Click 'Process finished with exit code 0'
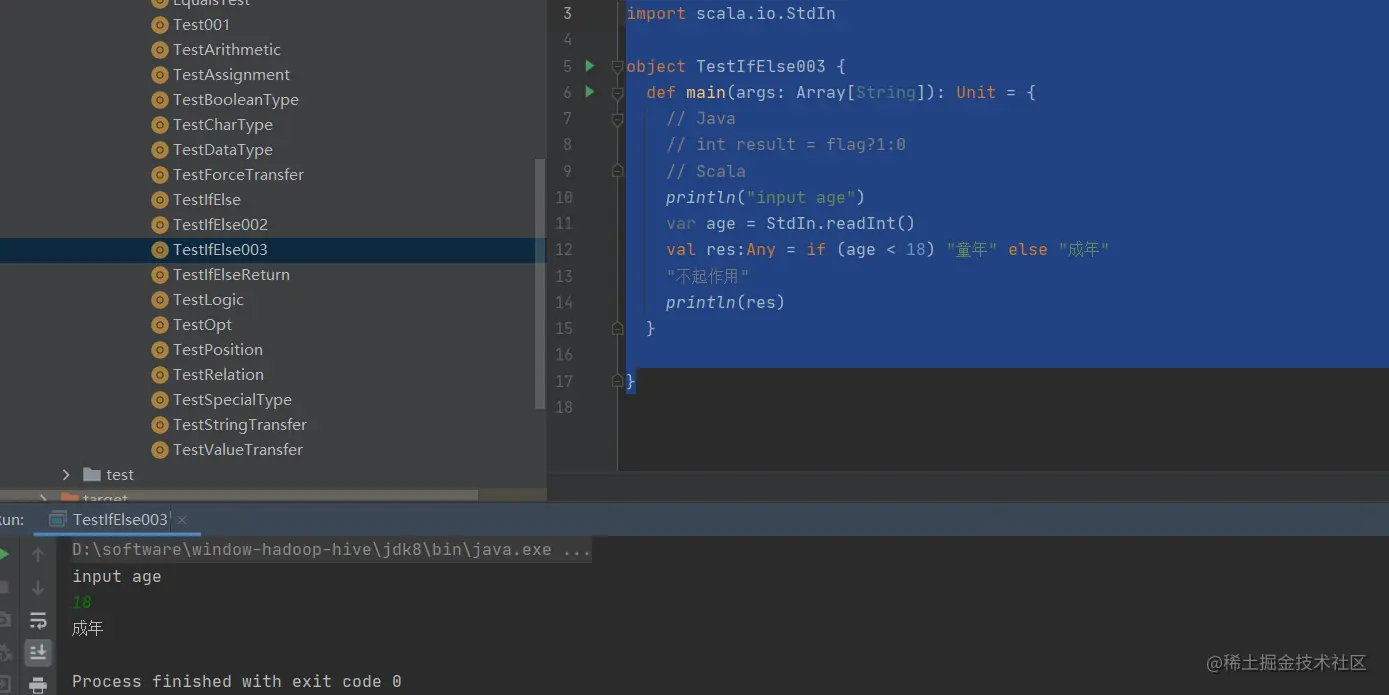 (237, 681)
